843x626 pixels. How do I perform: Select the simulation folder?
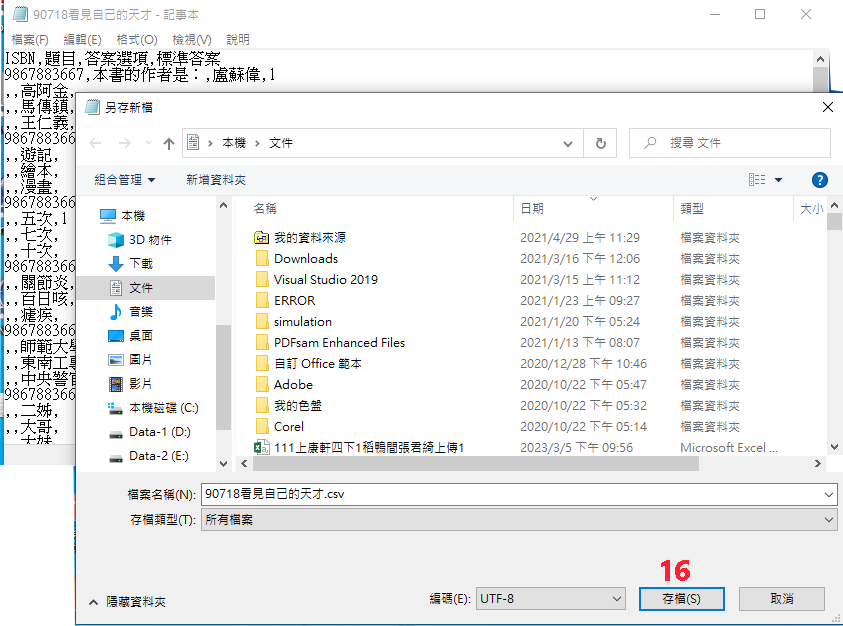[293, 322]
